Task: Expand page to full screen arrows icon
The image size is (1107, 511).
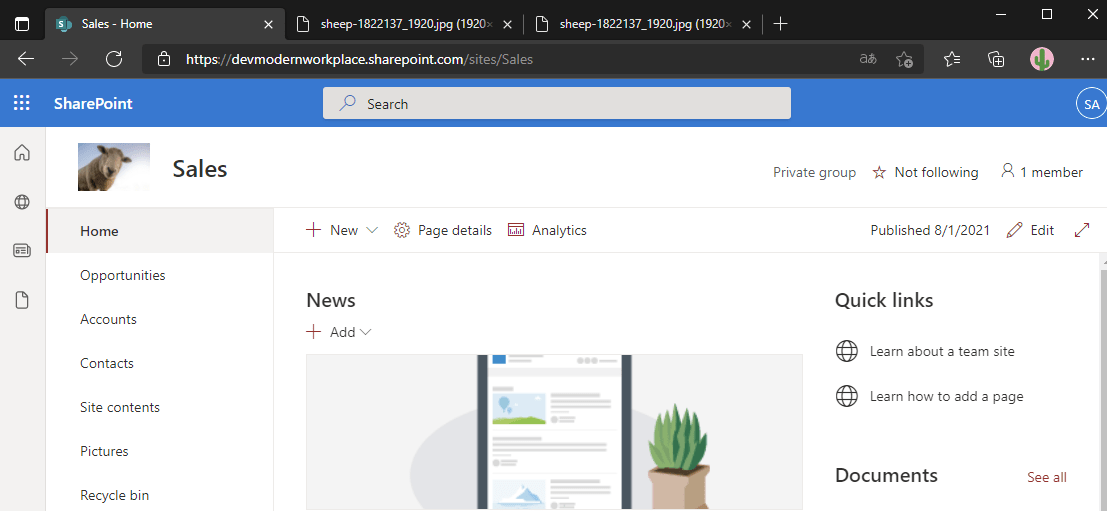Action: coord(1081,230)
